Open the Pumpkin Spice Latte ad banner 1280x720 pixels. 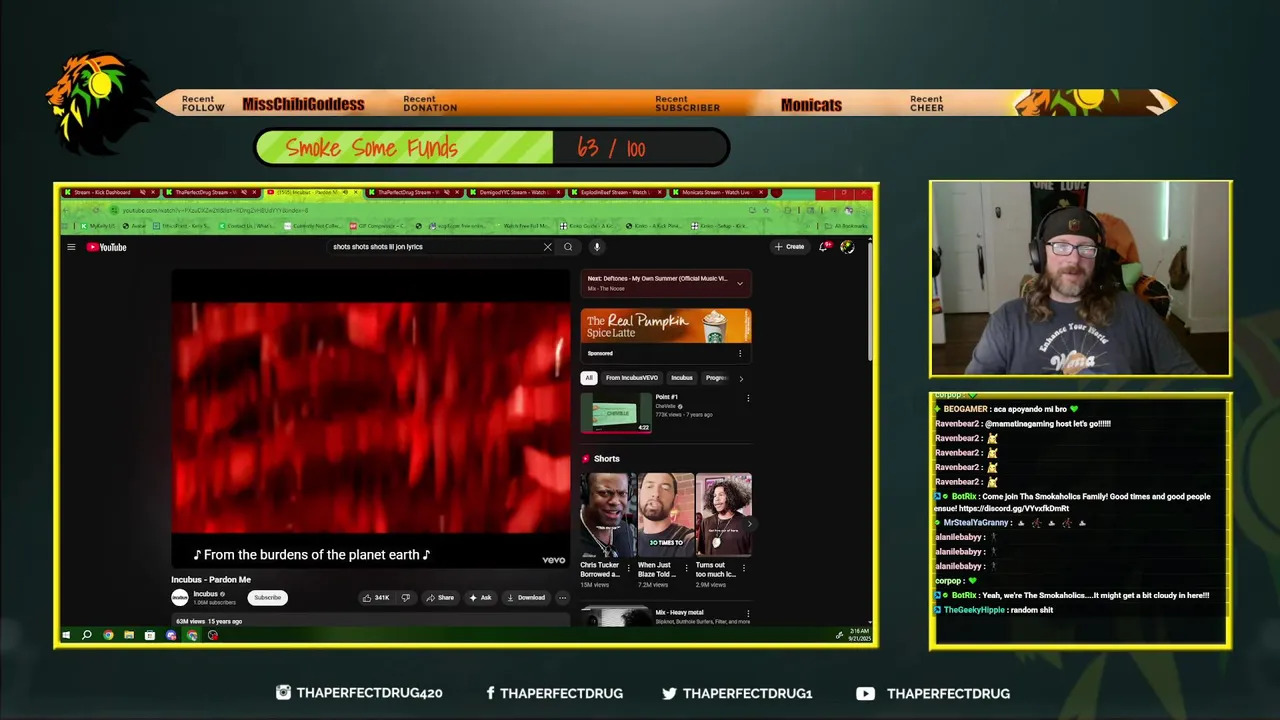point(666,326)
